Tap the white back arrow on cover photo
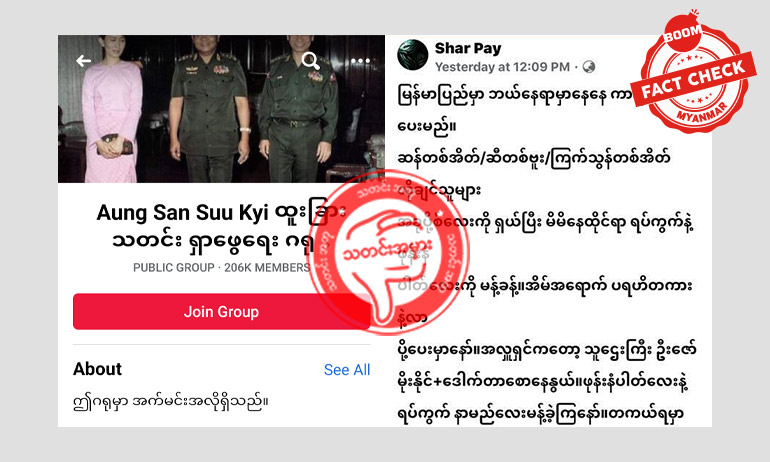770x462 pixels. coord(83,61)
